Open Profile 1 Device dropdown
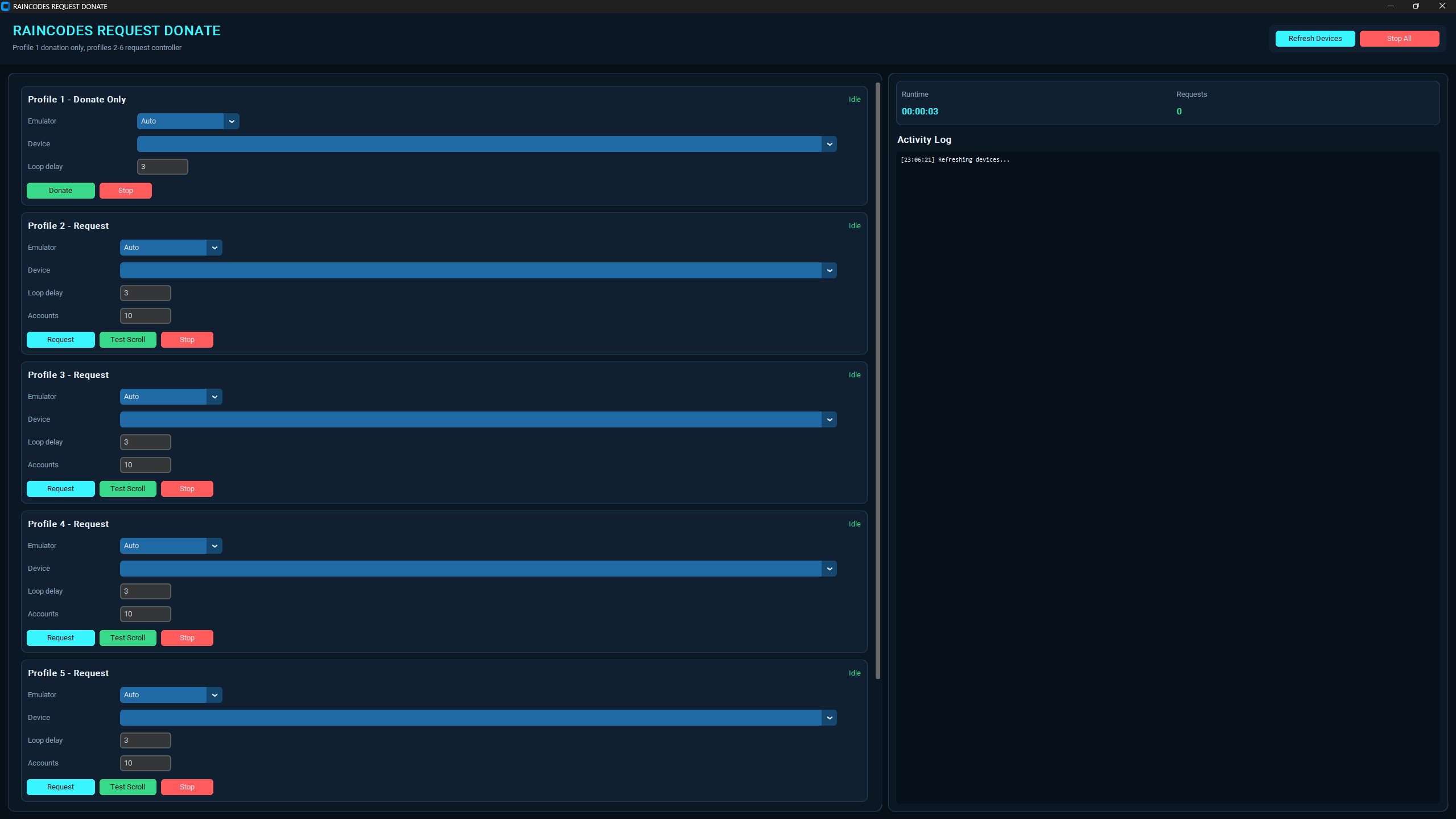The height and width of the screenshot is (819, 1456). (486, 144)
